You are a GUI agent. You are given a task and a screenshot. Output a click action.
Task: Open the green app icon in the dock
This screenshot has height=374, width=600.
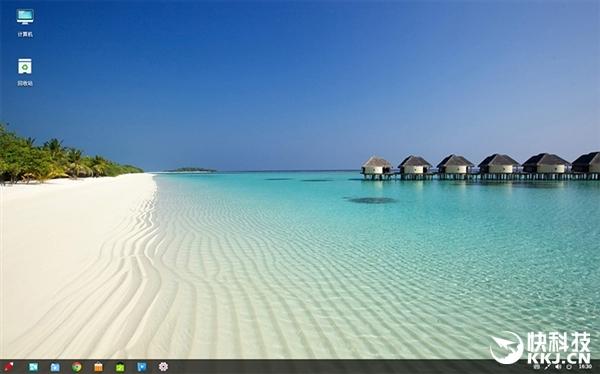click(120, 367)
